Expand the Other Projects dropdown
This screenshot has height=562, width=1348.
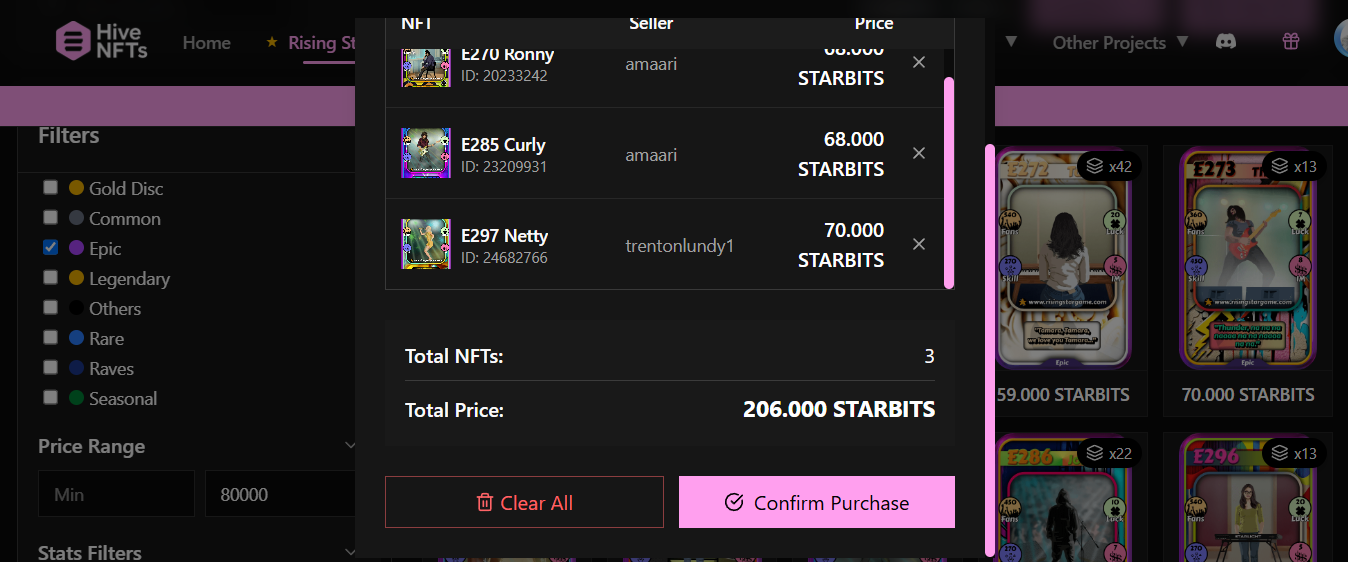pos(1120,42)
